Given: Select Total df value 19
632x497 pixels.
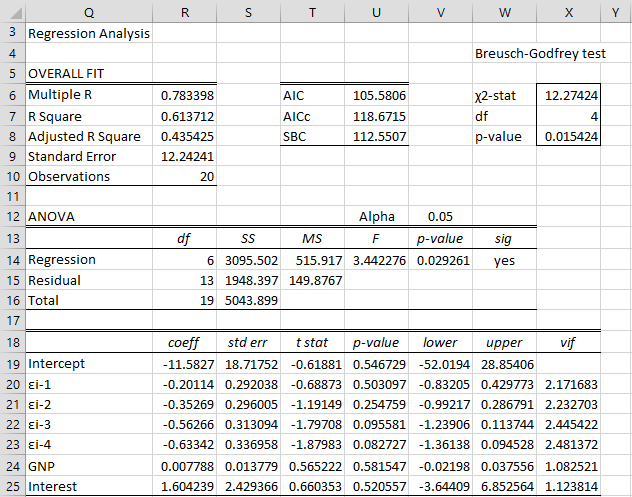Looking at the screenshot, I should (x=185, y=300).
